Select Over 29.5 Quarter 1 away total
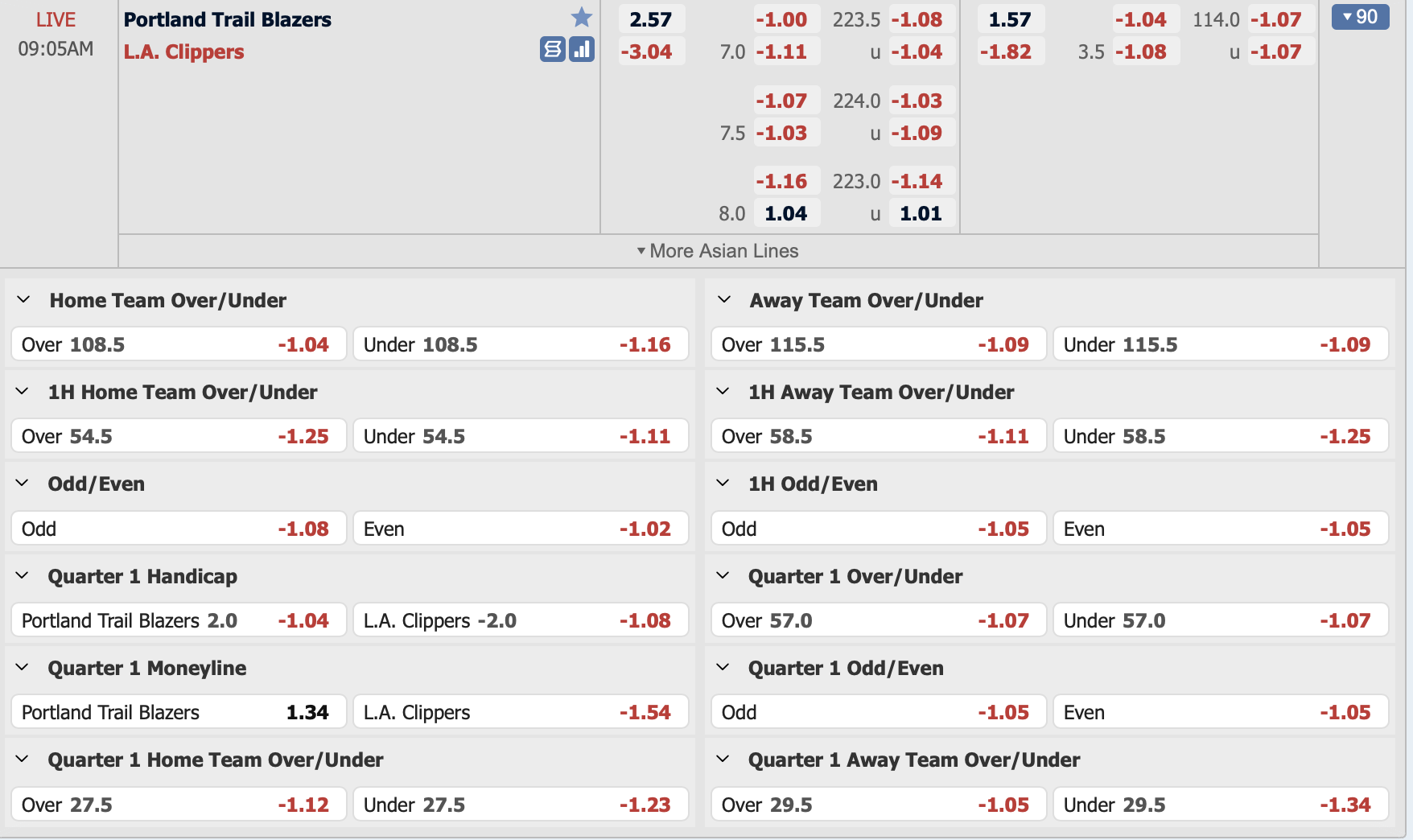 tap(879, 805)
